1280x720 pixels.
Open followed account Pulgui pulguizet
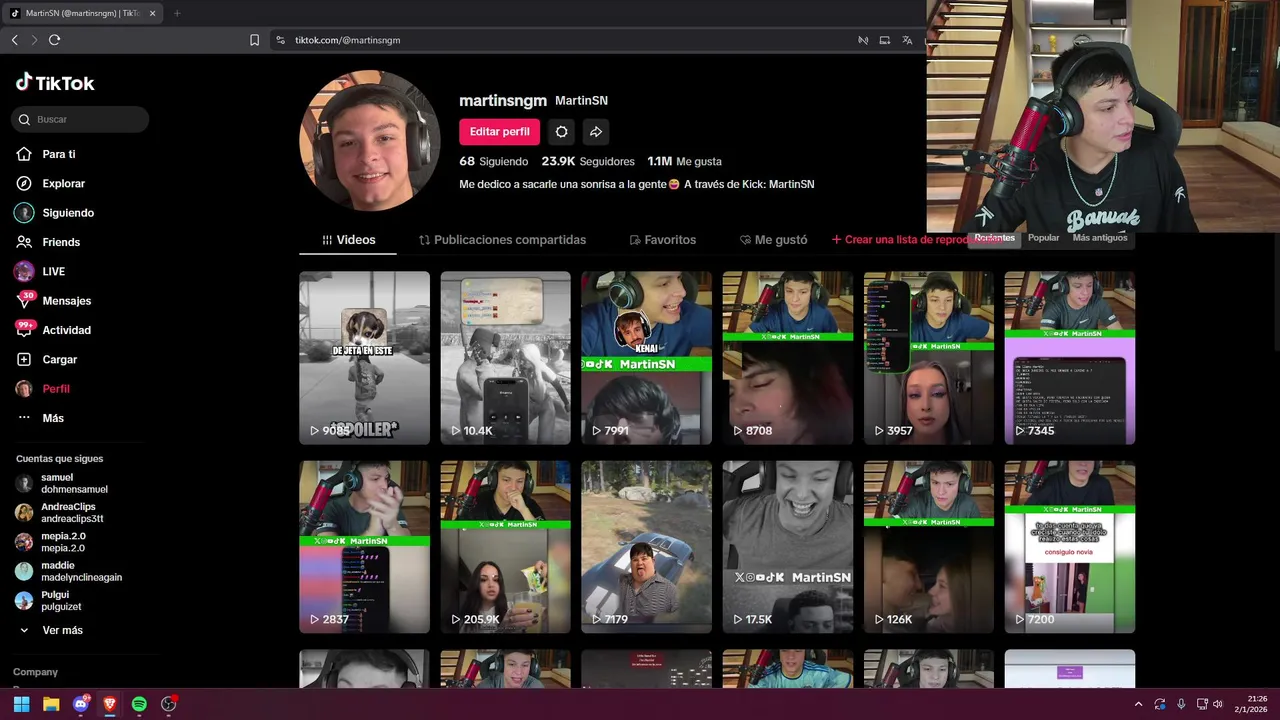[48, 601]
